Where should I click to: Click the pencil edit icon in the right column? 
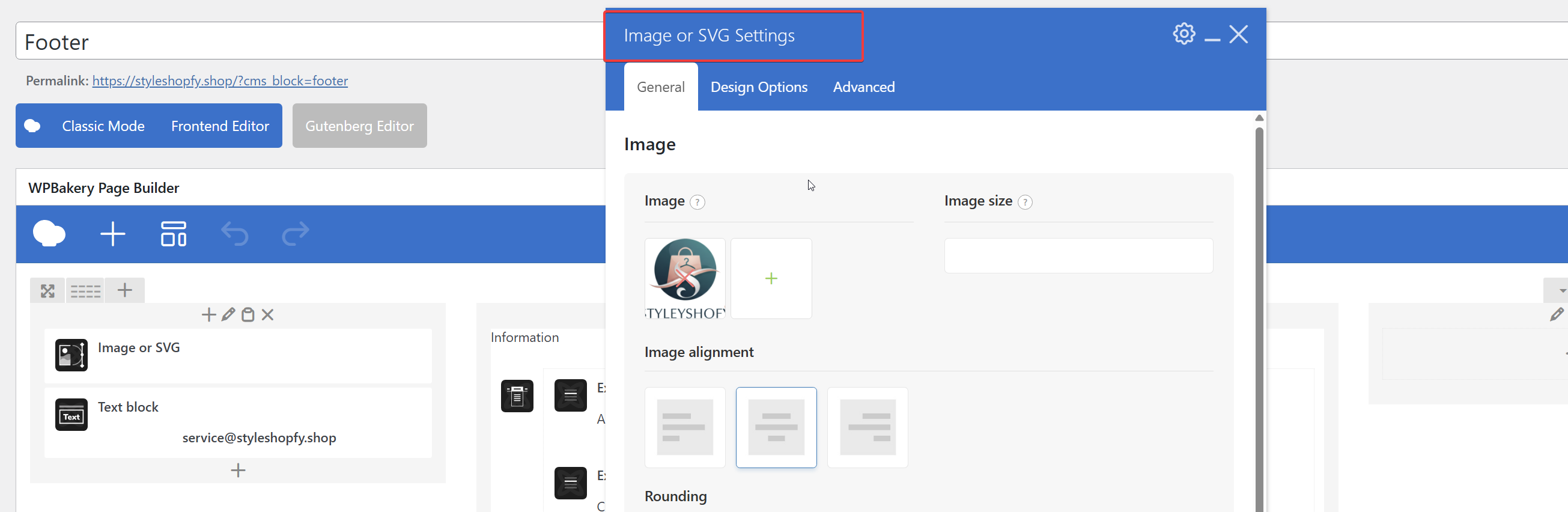click(1557, 315)
